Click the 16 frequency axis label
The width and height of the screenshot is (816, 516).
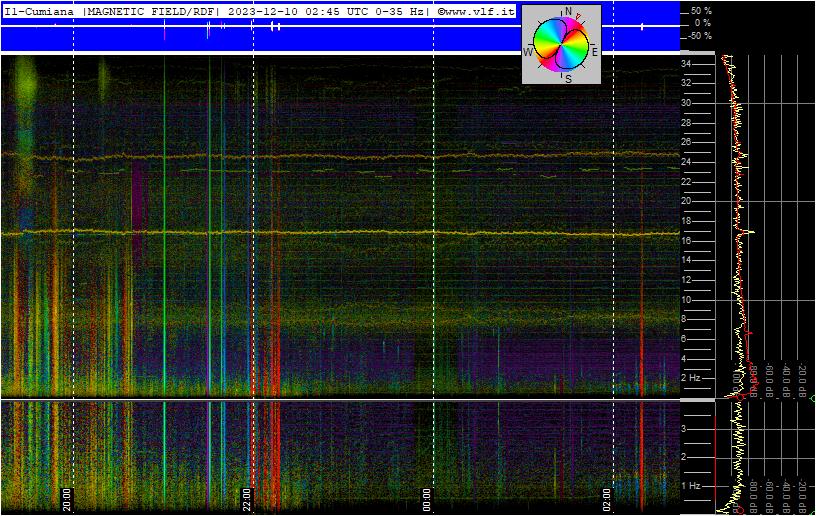(x=686, y=240)
